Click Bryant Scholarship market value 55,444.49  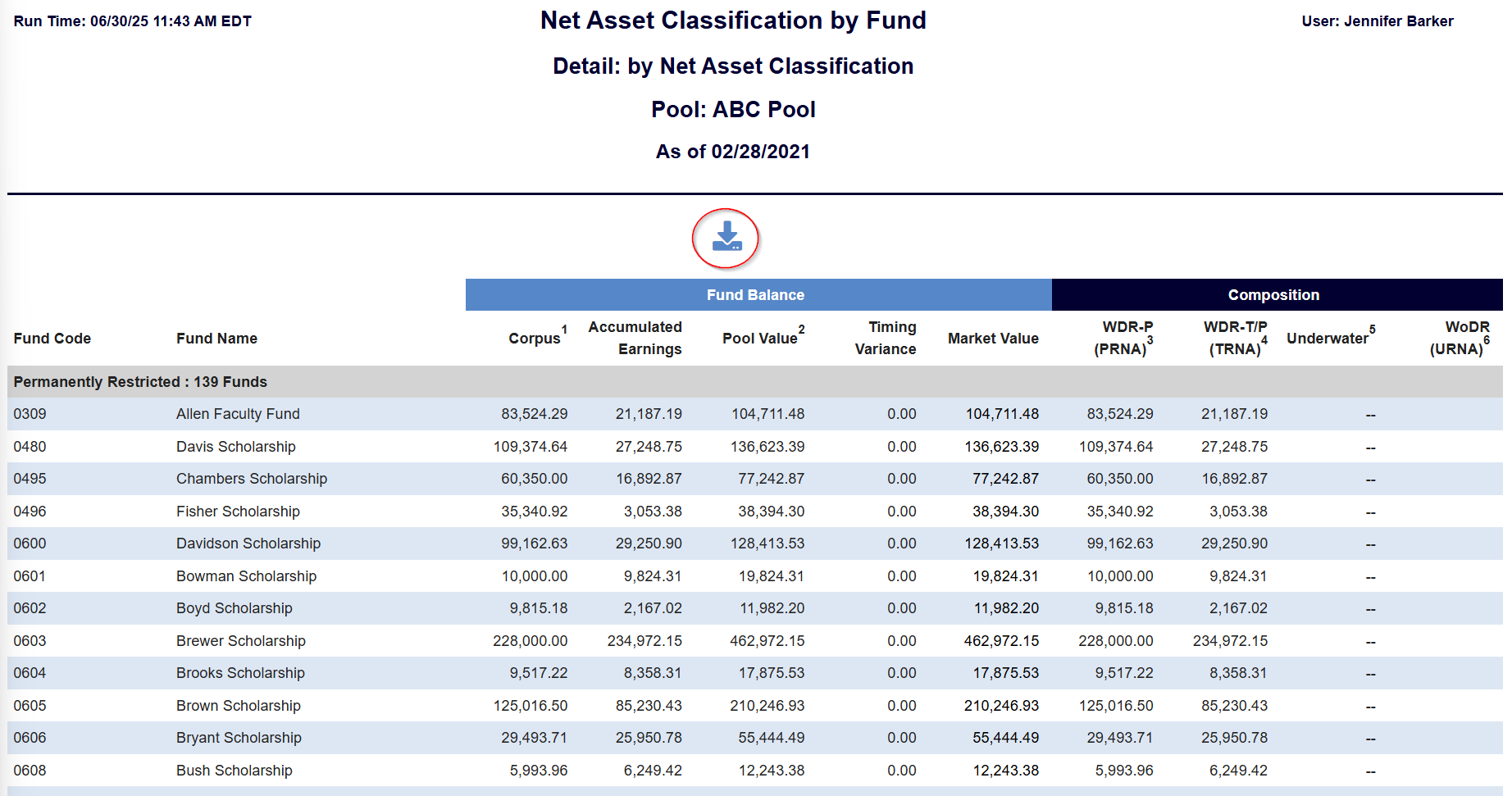(x=1006, y=738)
